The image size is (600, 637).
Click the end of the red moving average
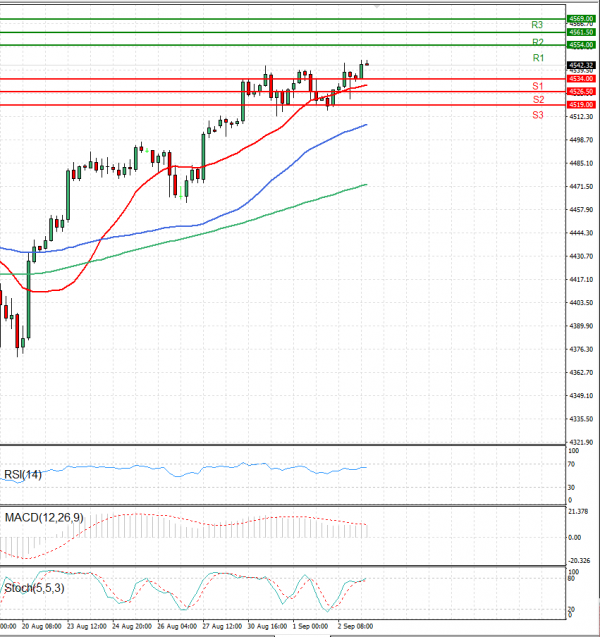click(x=366, y=85)
